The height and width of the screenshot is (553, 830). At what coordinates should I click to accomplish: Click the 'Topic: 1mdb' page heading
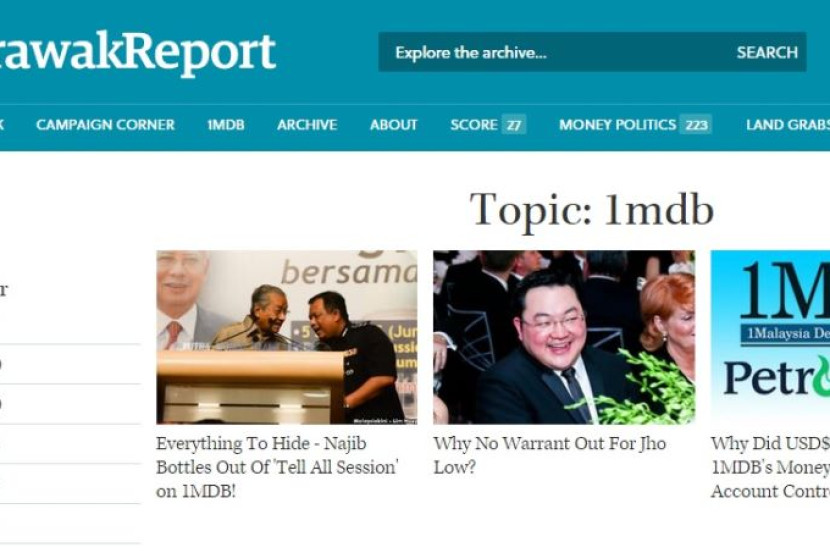592,211
